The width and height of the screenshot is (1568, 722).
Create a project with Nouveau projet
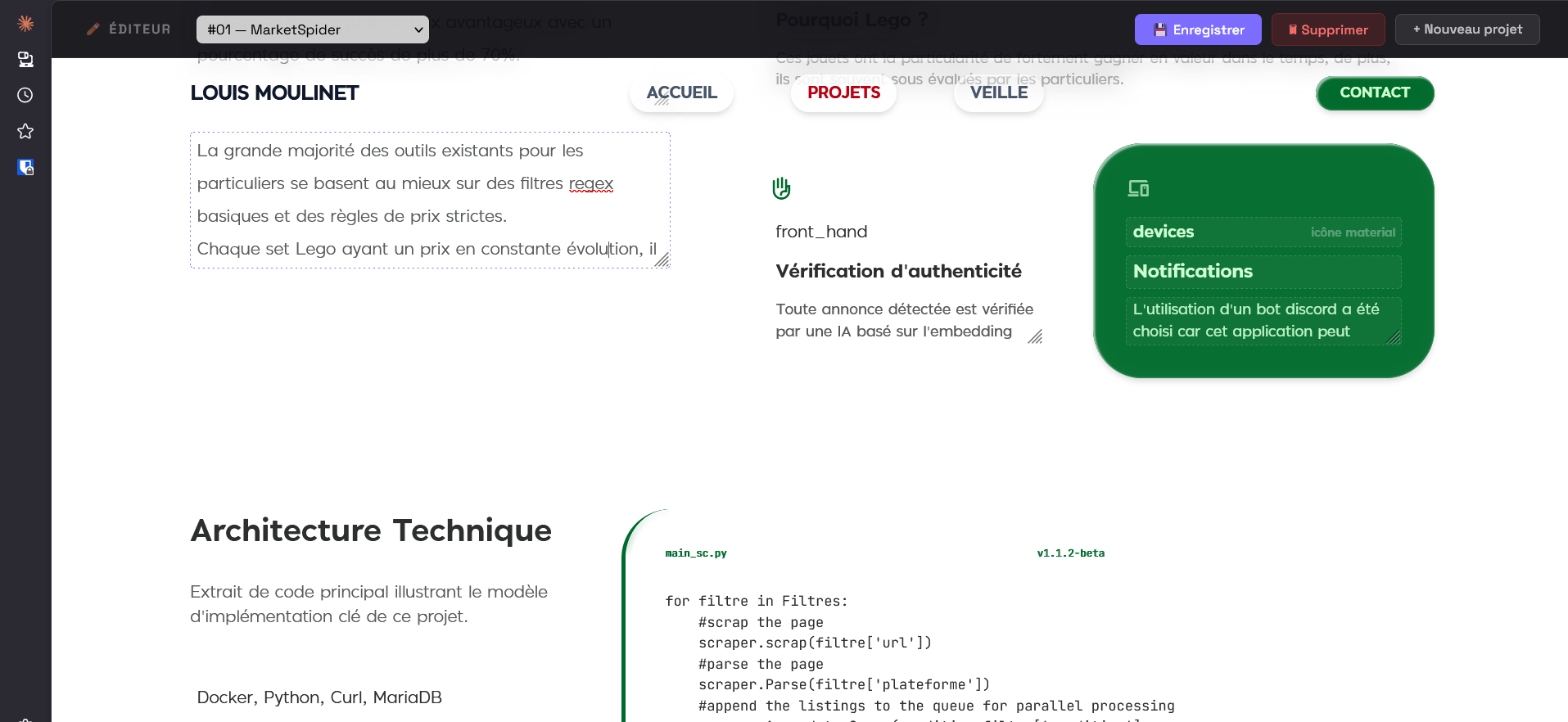1466,29
